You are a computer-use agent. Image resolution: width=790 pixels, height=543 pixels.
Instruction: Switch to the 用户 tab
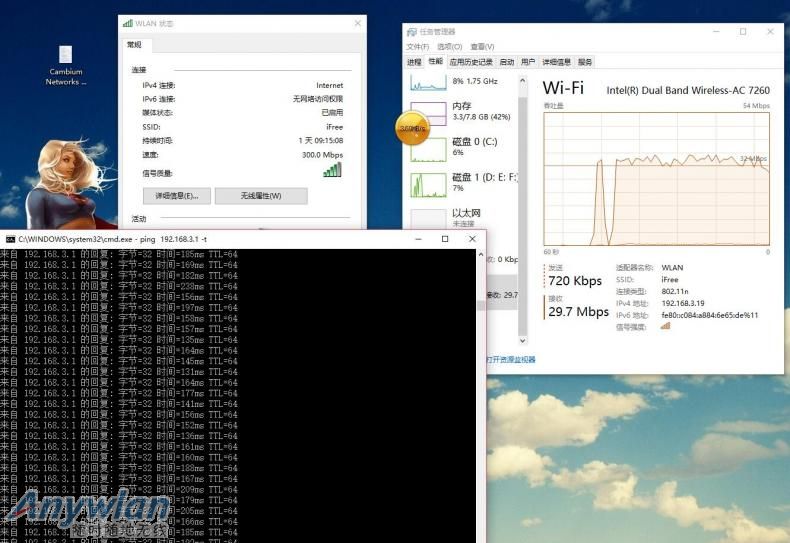tap(528, 62)
